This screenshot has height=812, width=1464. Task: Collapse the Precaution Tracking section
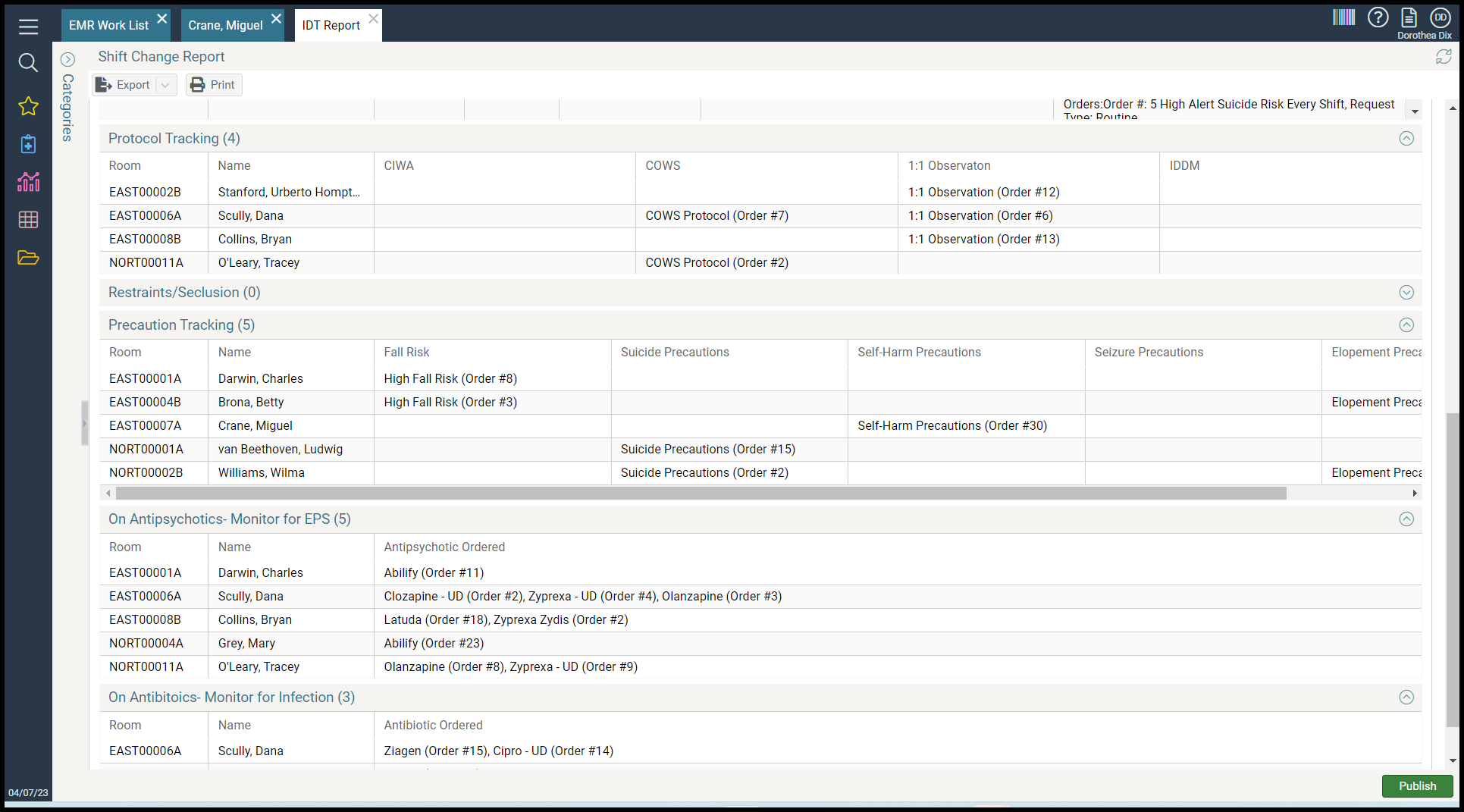[x=1406, y=325]
